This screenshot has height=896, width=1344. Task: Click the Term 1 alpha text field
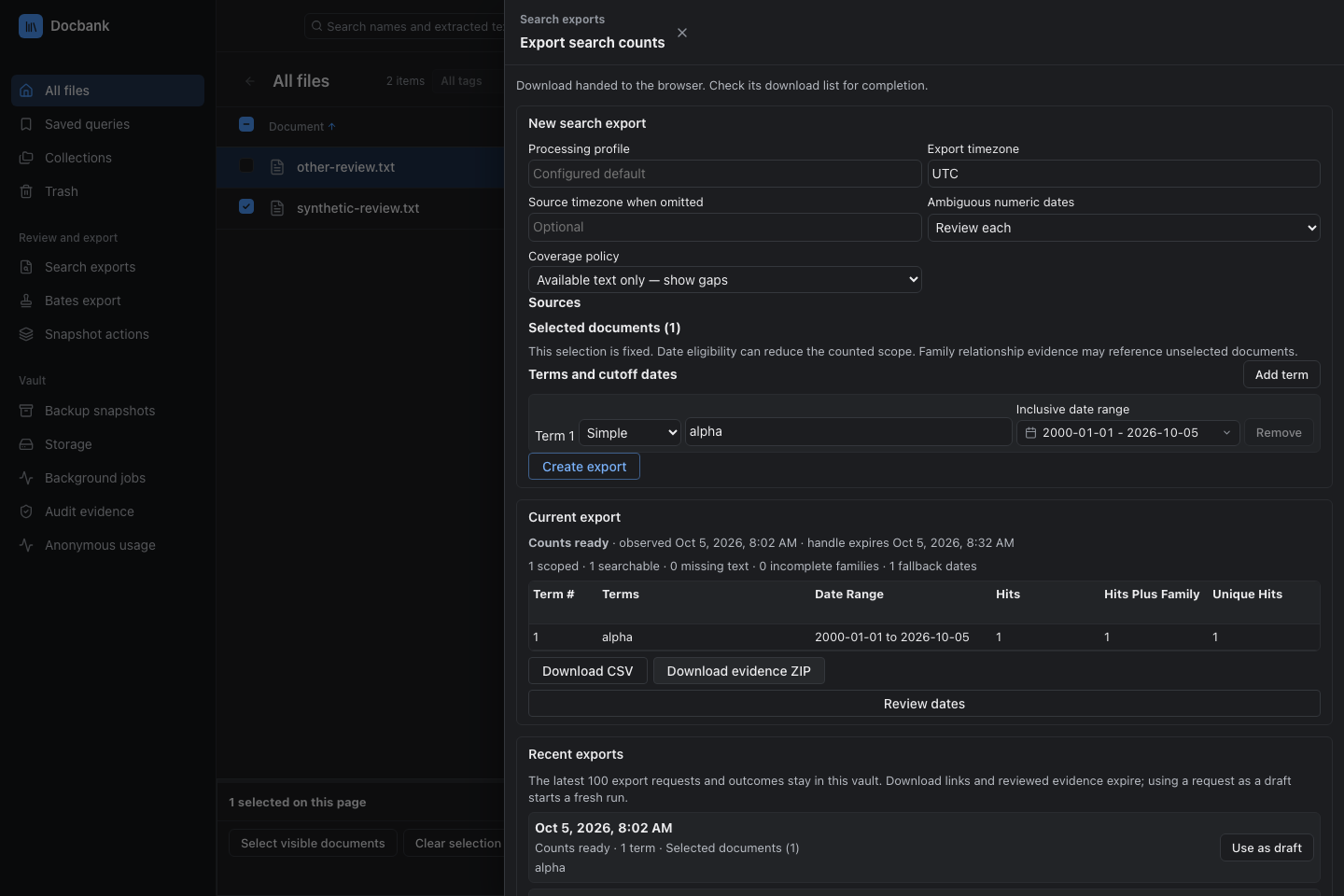click(x=848, y=431)
